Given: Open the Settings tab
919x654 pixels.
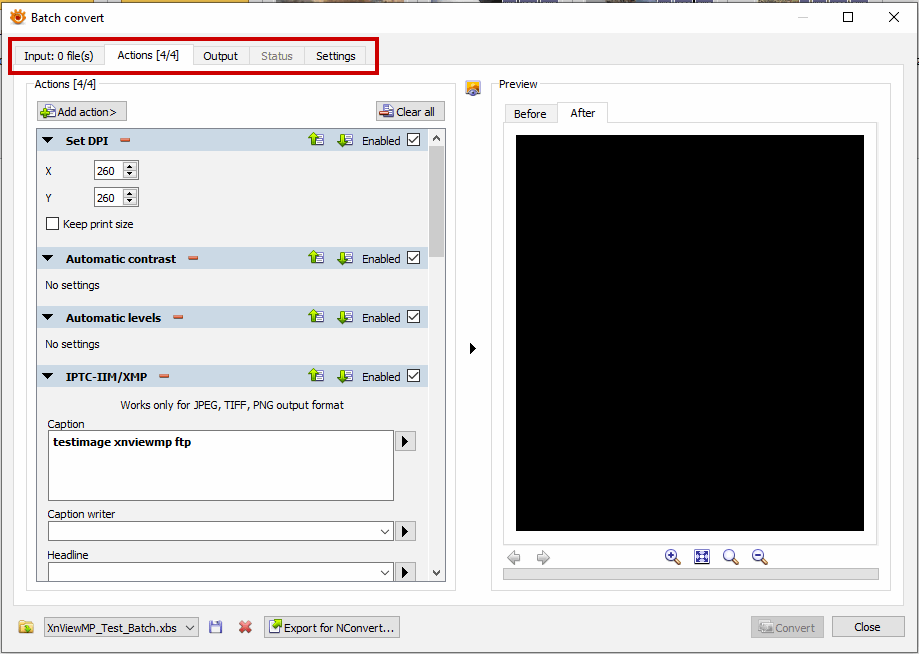Looking at the screenshot, I should [x=336, y=56].
